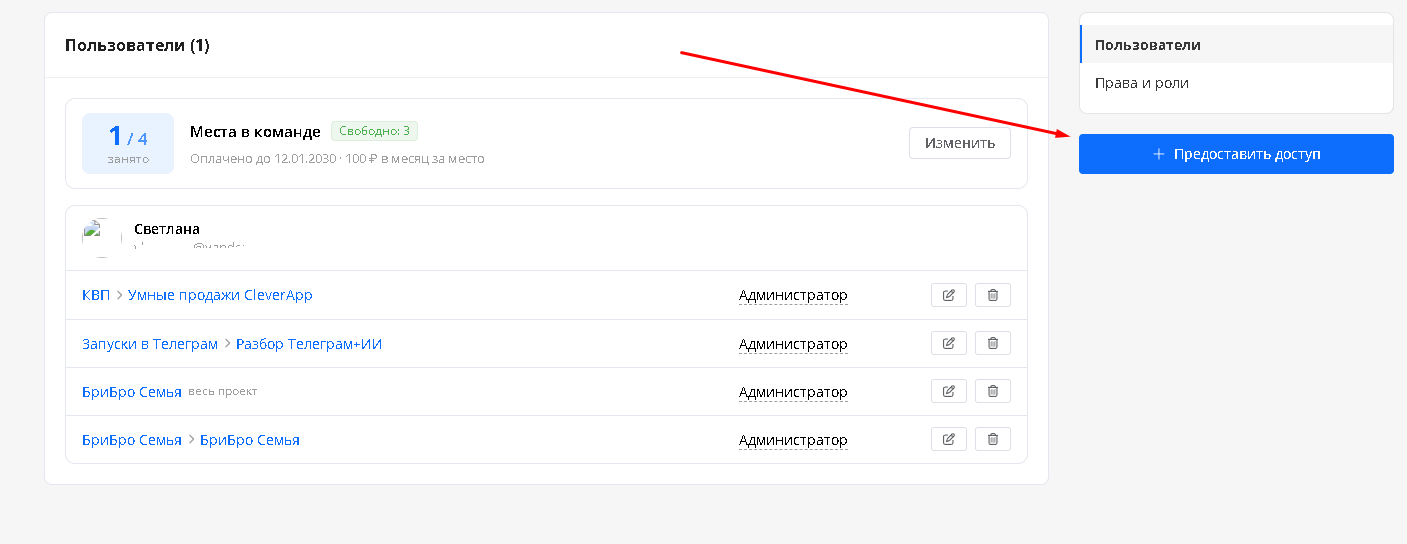Screen dimensions: 1407x544
Task: Click Администратор role in CleverApp row
Action: pyautogui.click(x=793, y=295)
